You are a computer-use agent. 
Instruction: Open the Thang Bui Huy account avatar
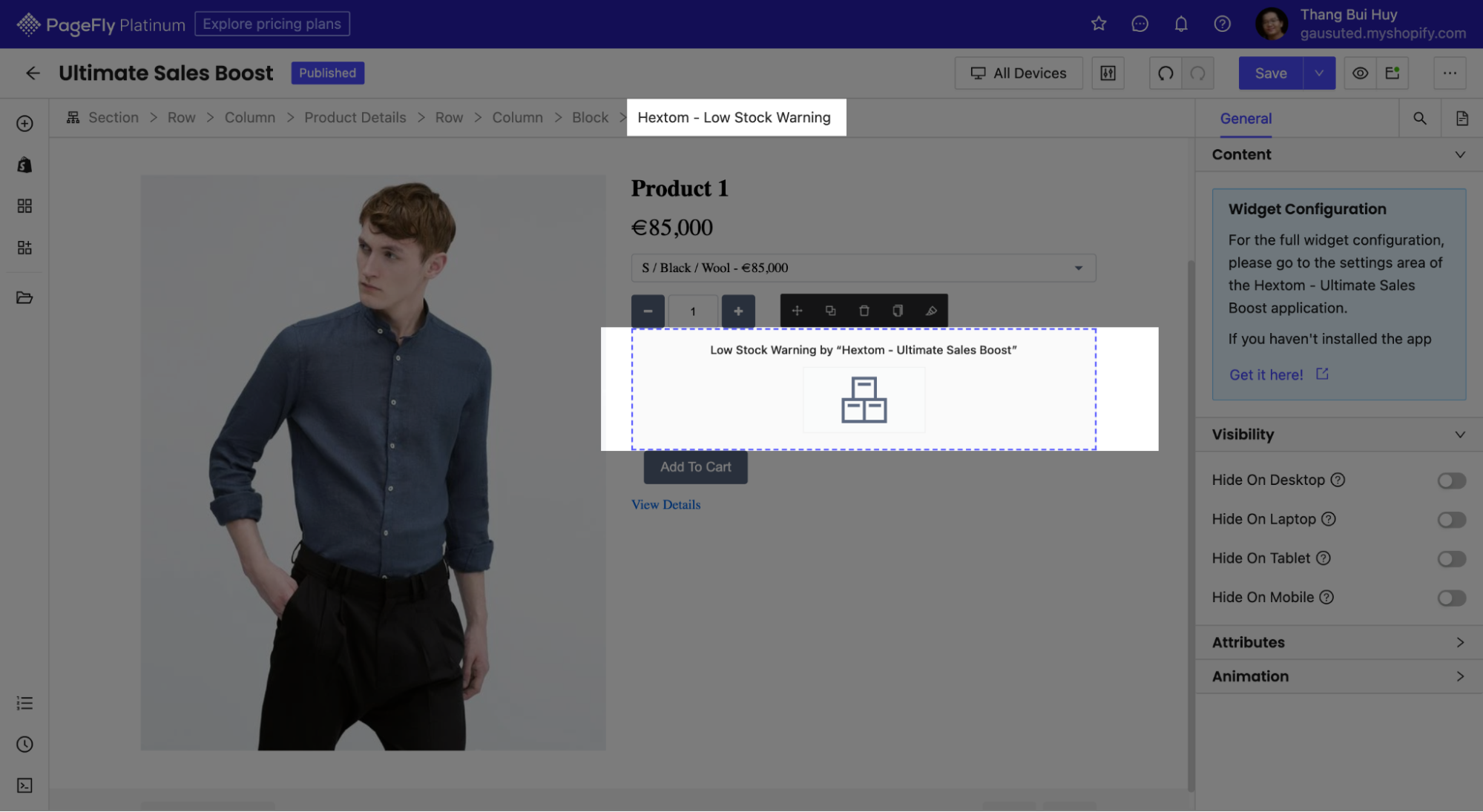1271,24
